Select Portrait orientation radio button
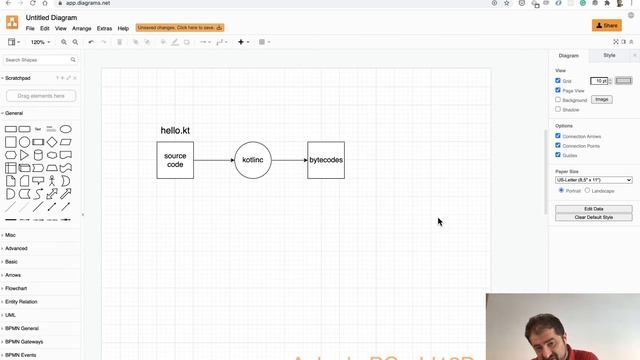Viewport: 640px width, 360px height. (x=561, y=190)
